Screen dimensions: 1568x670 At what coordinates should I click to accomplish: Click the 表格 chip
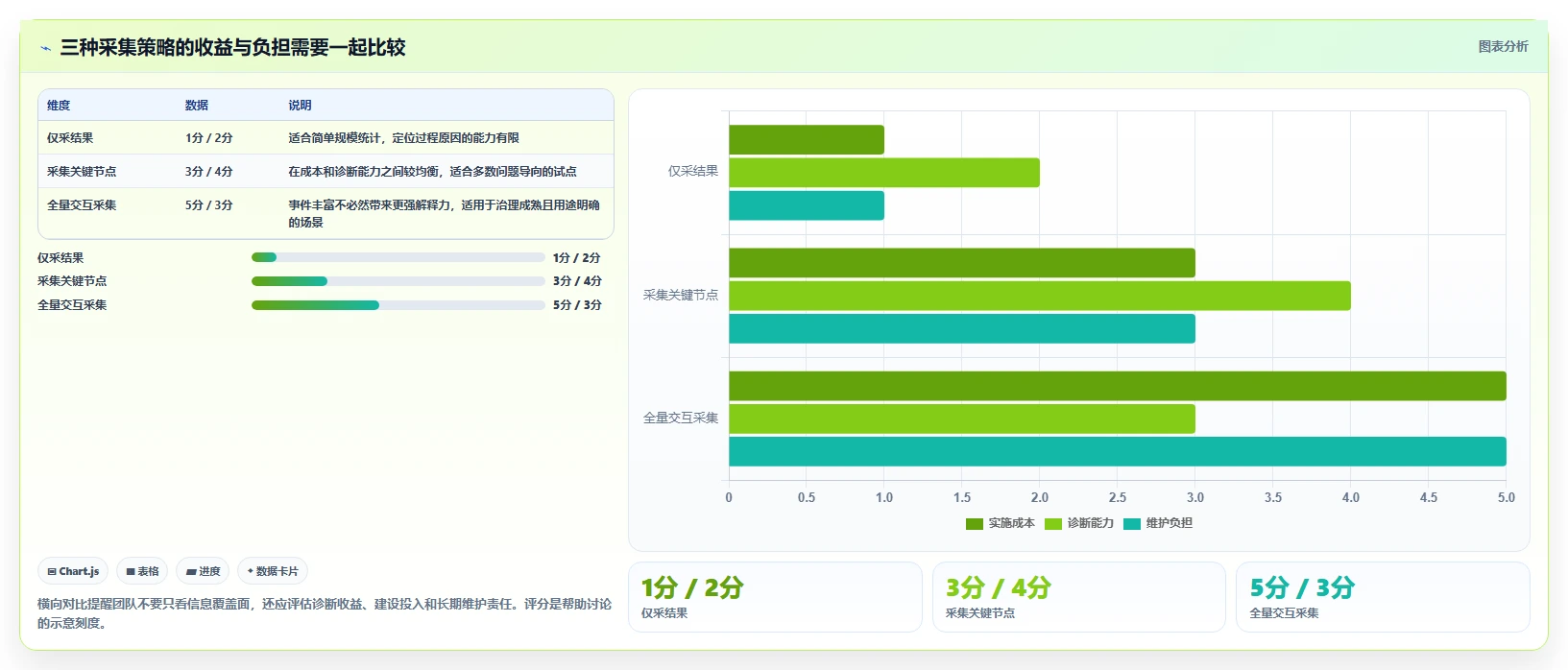pyautogui.click(x=142, y=571)
